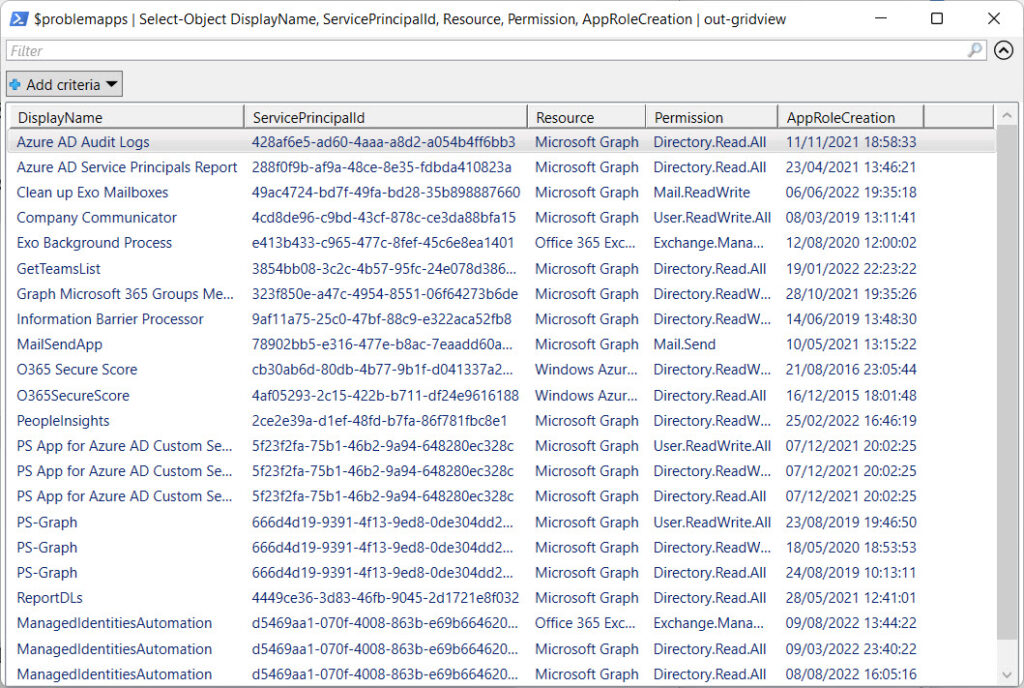
Task: Click the date 28/05/2021 12:41:01
Action: click(x=851, y=598)
